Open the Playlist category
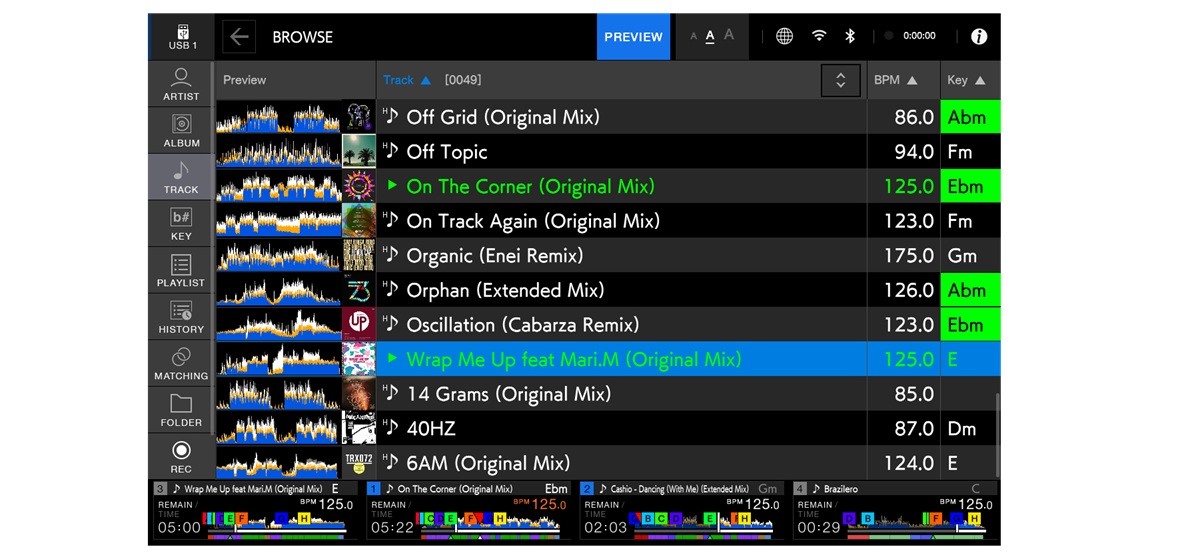This screenshot has height=553, width=1200. click(181, 270)
